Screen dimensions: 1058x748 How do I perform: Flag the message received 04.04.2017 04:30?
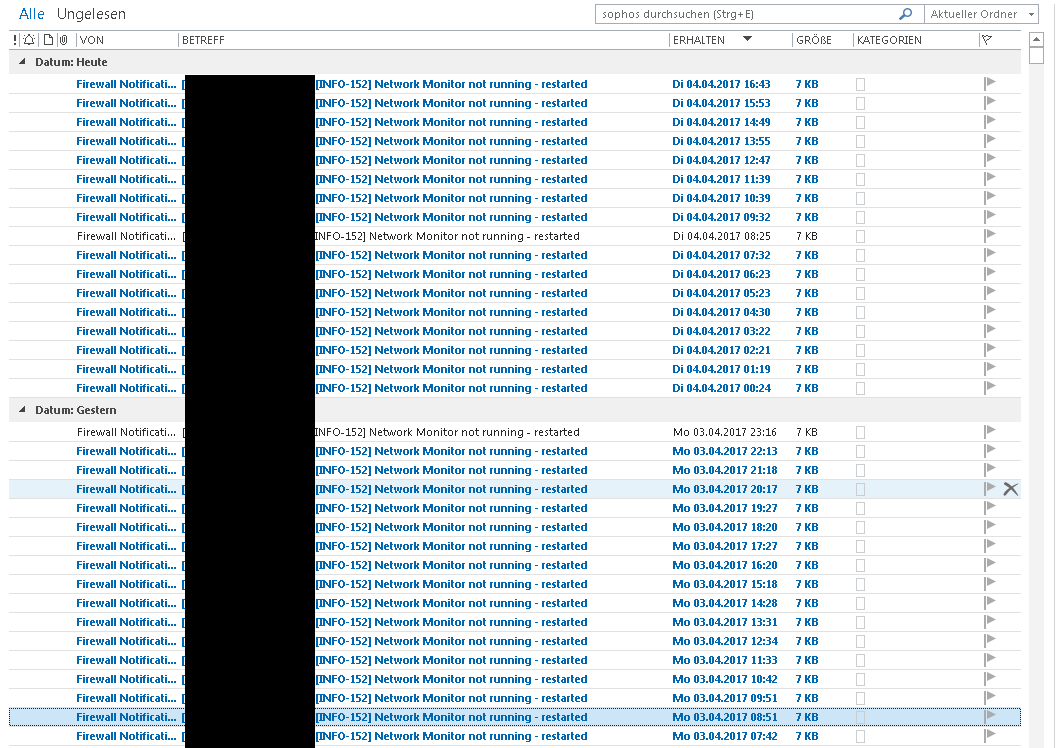(x=990, y=312)
